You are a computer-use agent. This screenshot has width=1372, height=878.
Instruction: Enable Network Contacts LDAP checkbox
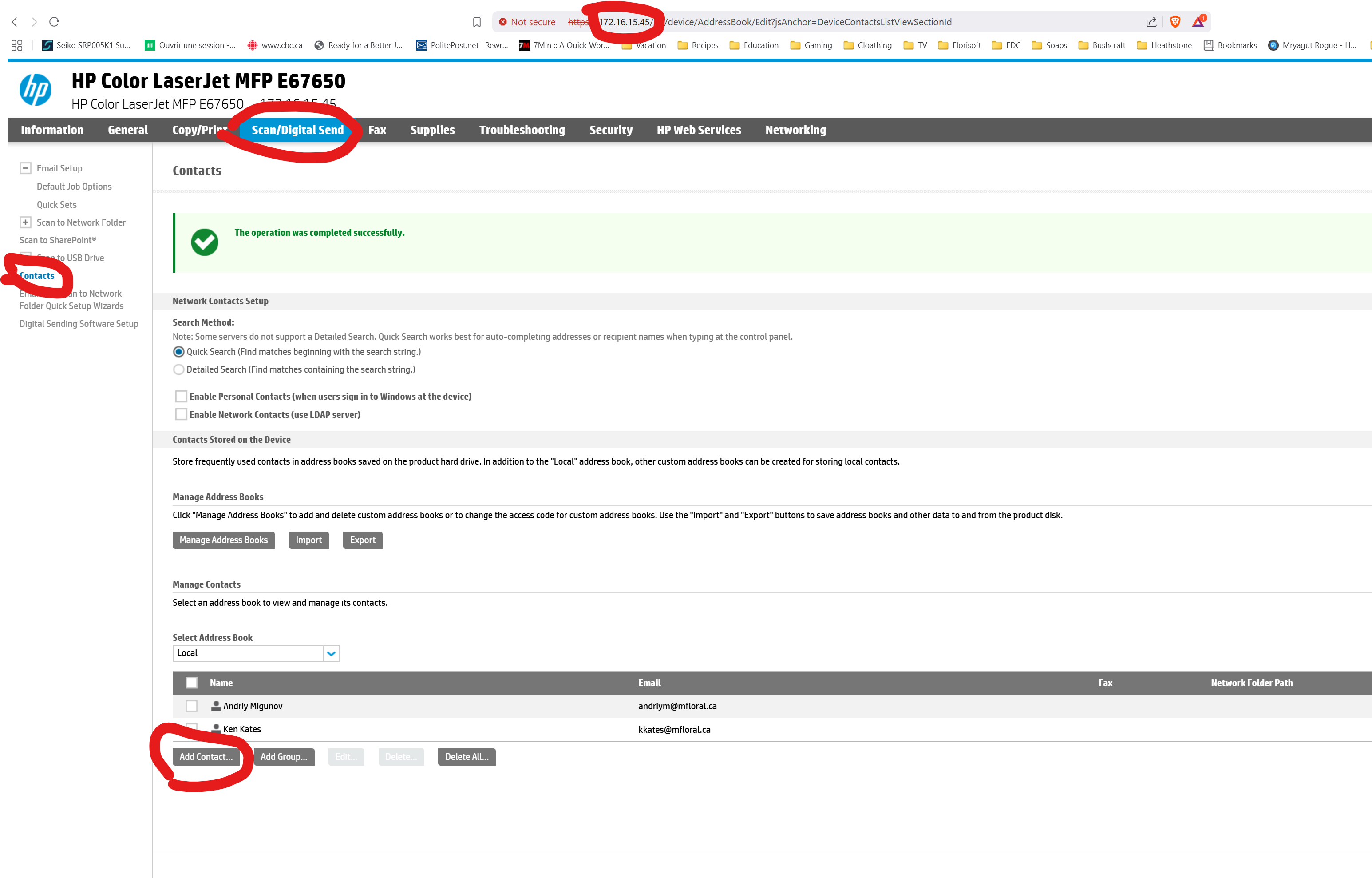click(181, 414)
